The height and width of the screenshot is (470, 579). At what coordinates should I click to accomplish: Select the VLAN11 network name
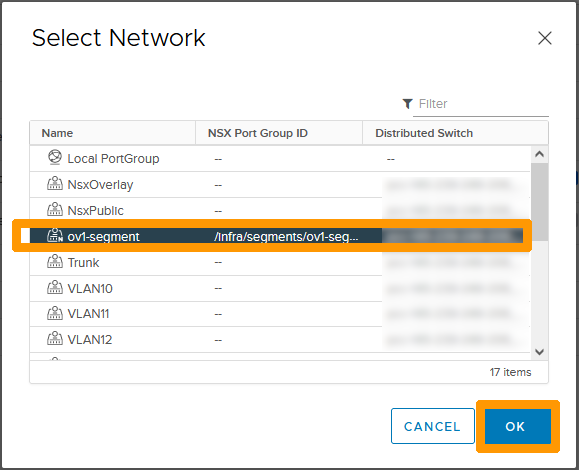(x=89, y=314)
